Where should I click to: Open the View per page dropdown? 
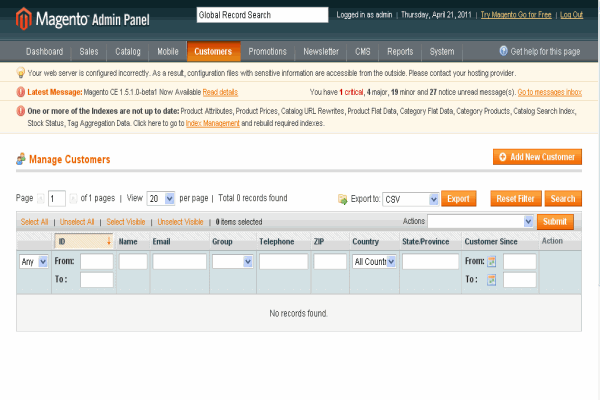point(161,198)
